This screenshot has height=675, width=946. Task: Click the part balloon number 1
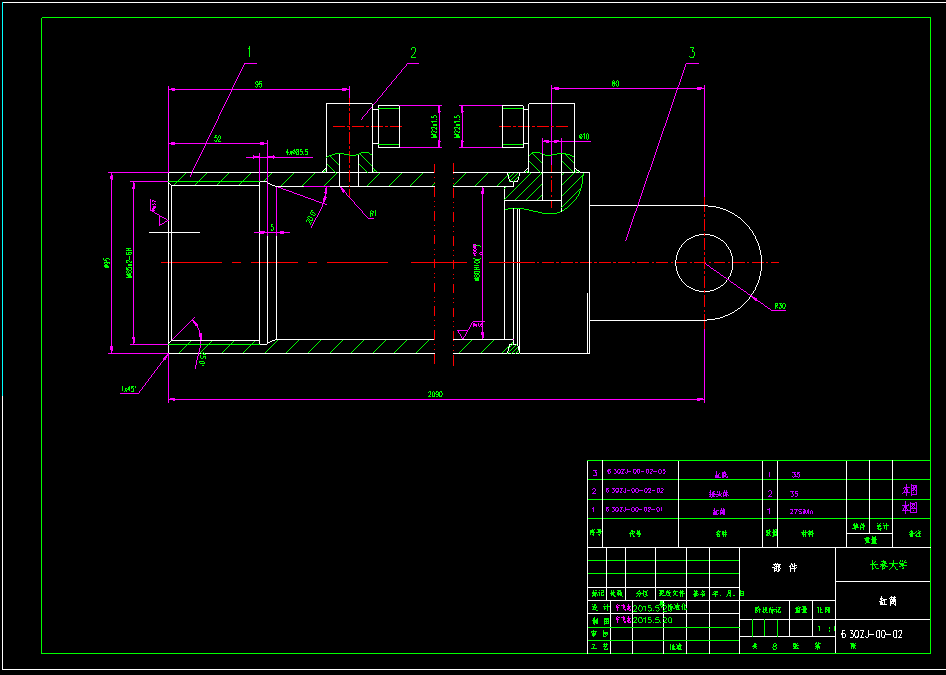[x=248, y=53]
